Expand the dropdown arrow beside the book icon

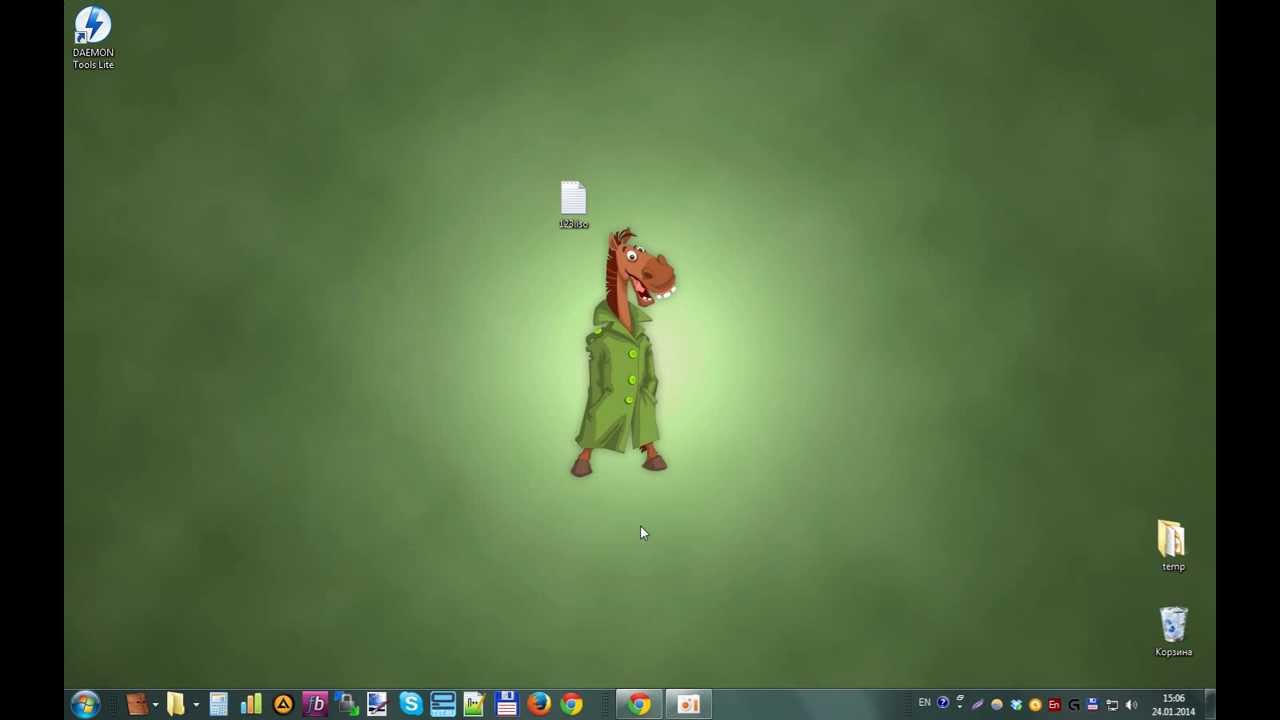click(156, 705)
